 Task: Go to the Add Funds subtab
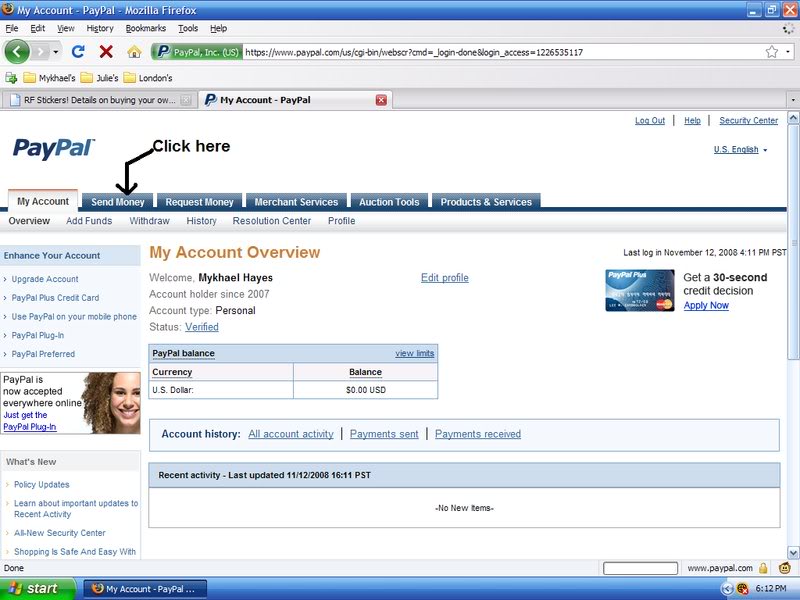(x=89, y=221)
